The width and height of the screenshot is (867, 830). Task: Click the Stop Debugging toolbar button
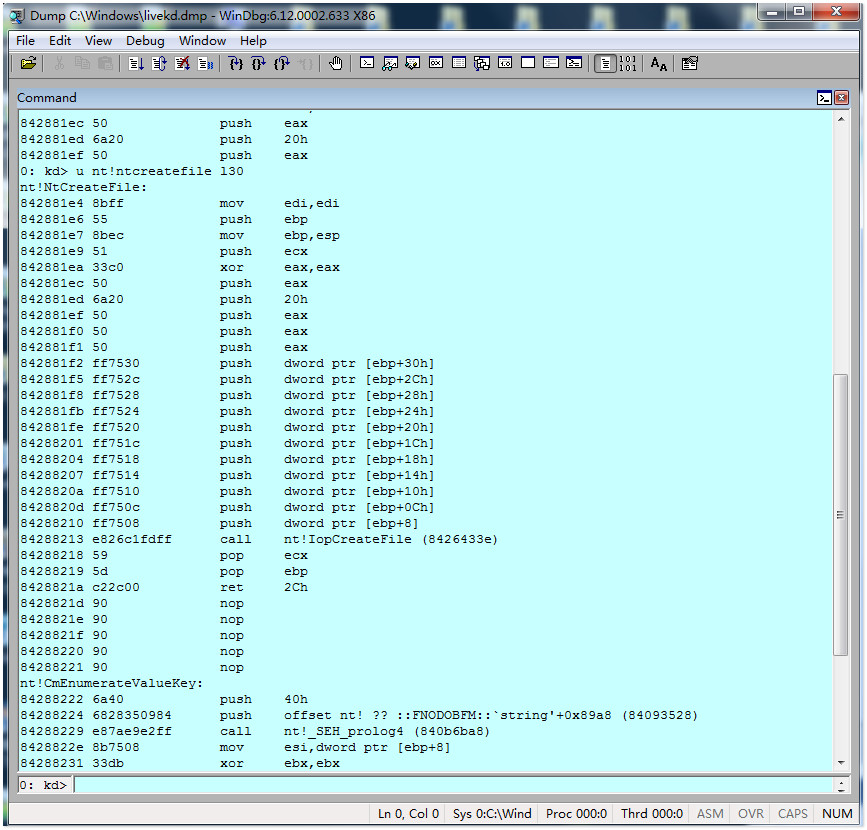click(182, 63)
